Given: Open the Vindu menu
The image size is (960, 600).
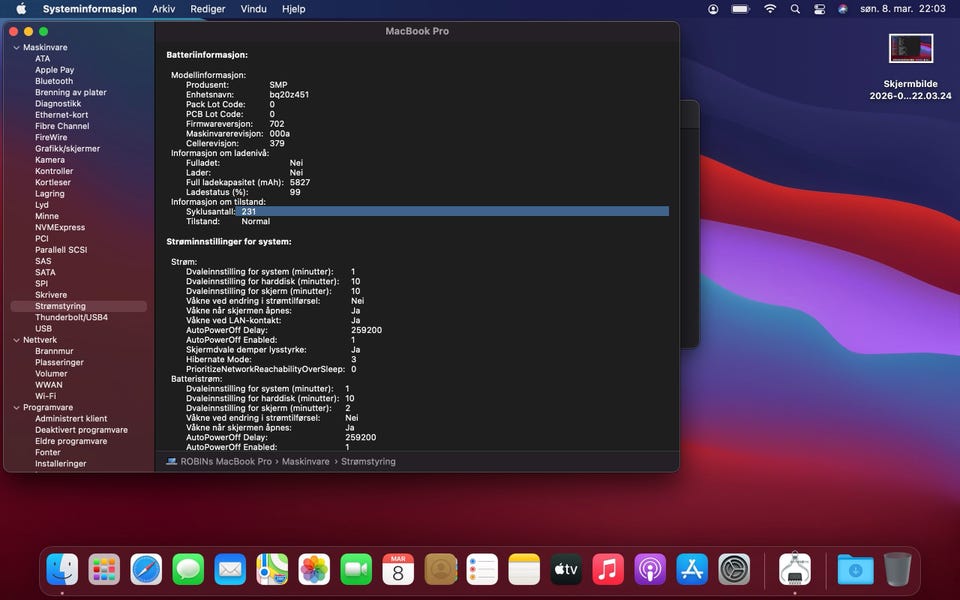Looking at the screenshot, I should pyautogui.click(x=254, y=8).
